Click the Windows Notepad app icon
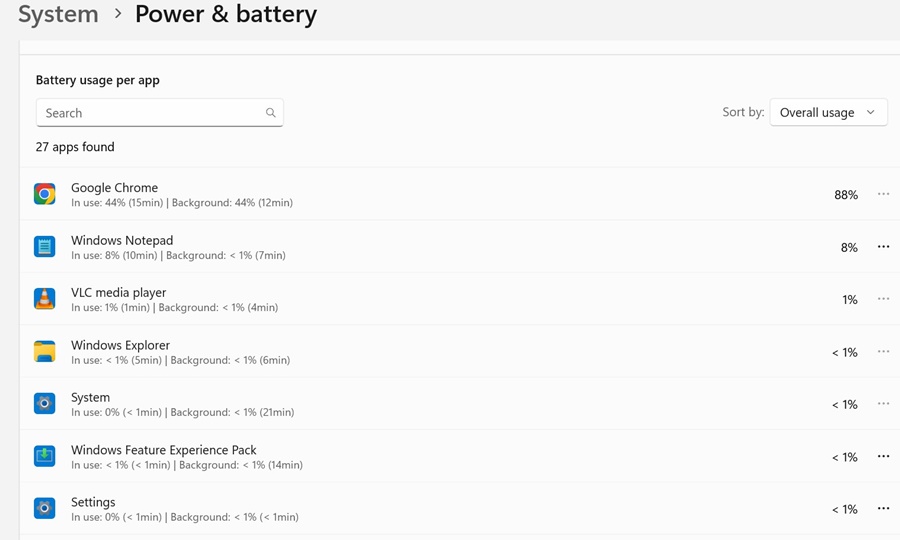The width and height of the screenshot is (900, 540). [x=44, y=246]
